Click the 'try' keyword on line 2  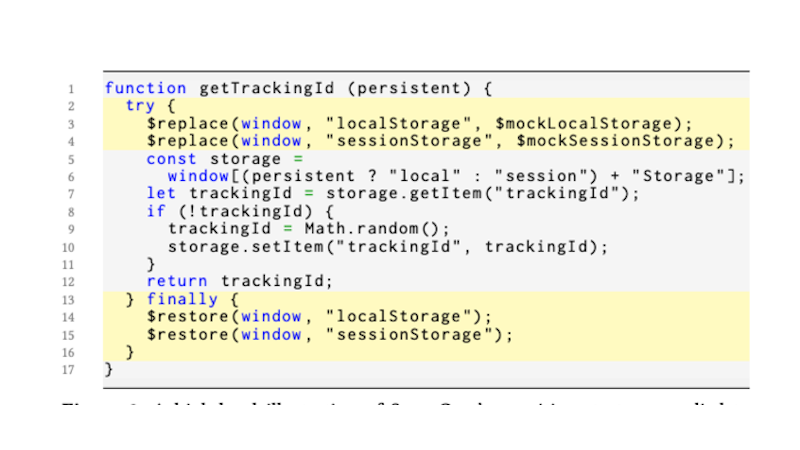140,106
